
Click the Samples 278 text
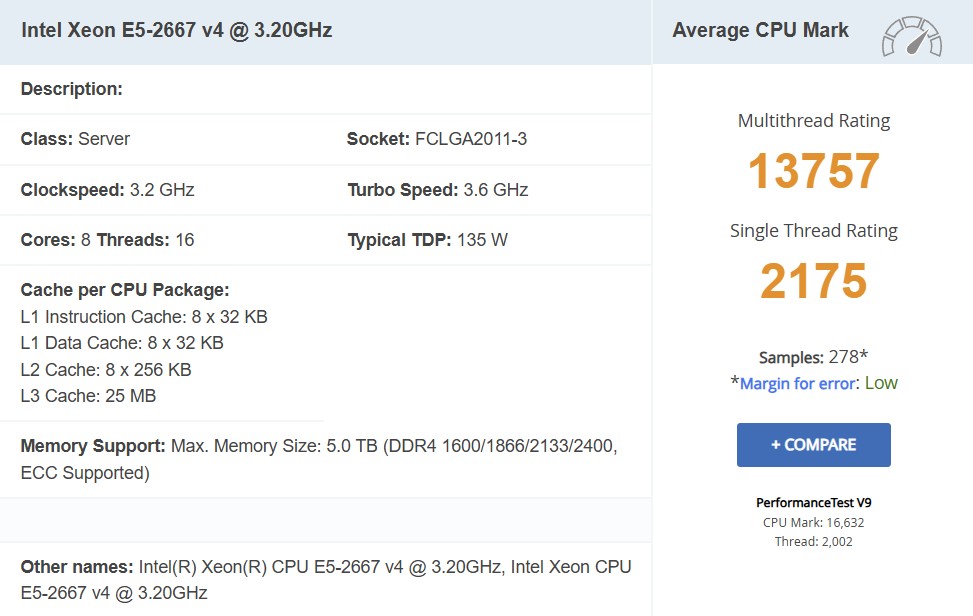[x=814, y=357]
